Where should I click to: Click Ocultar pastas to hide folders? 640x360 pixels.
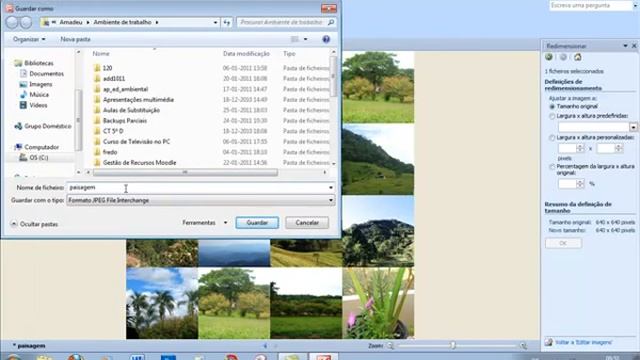click(39, 224)
